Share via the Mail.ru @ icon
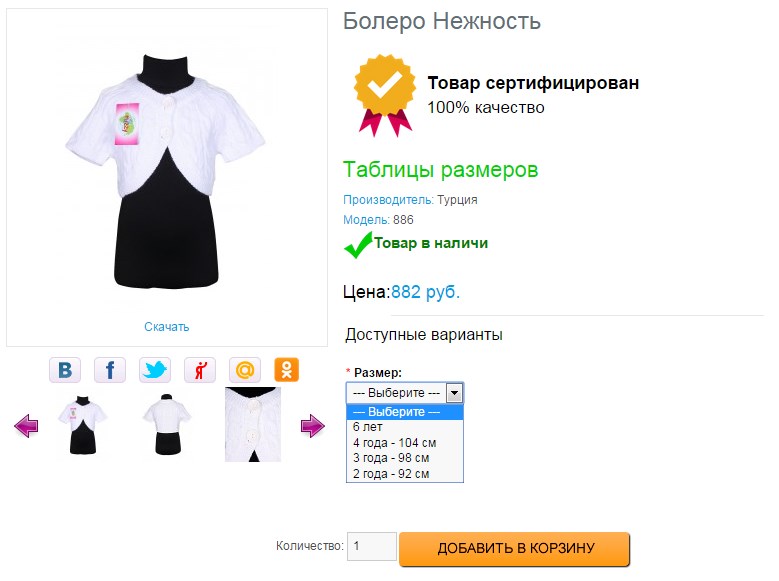Viewport: 779px width, 581px height. tap(245, 370)
